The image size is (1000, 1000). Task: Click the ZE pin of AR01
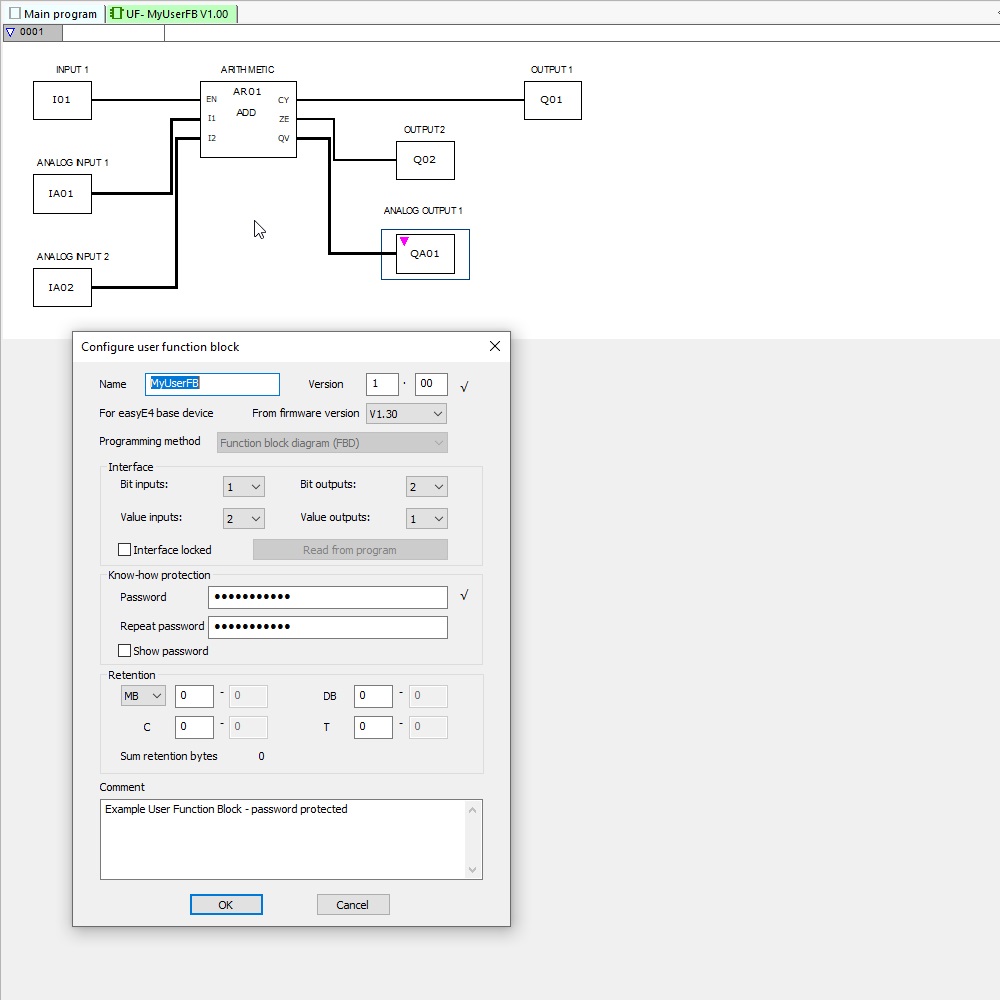[284, 119]
